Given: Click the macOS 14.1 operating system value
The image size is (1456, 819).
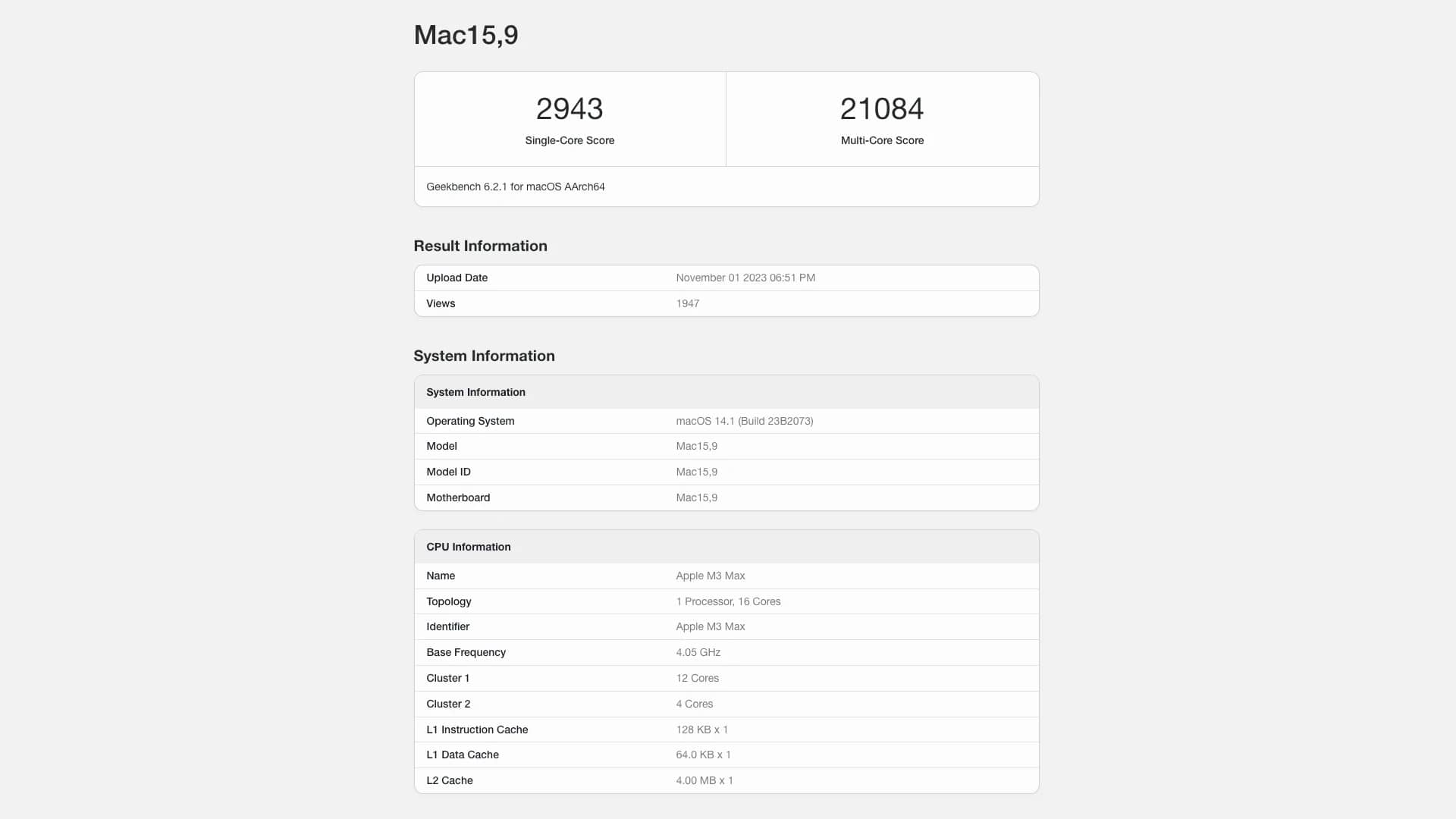Looking at the screenshot, I should click(x=744, y=421).
